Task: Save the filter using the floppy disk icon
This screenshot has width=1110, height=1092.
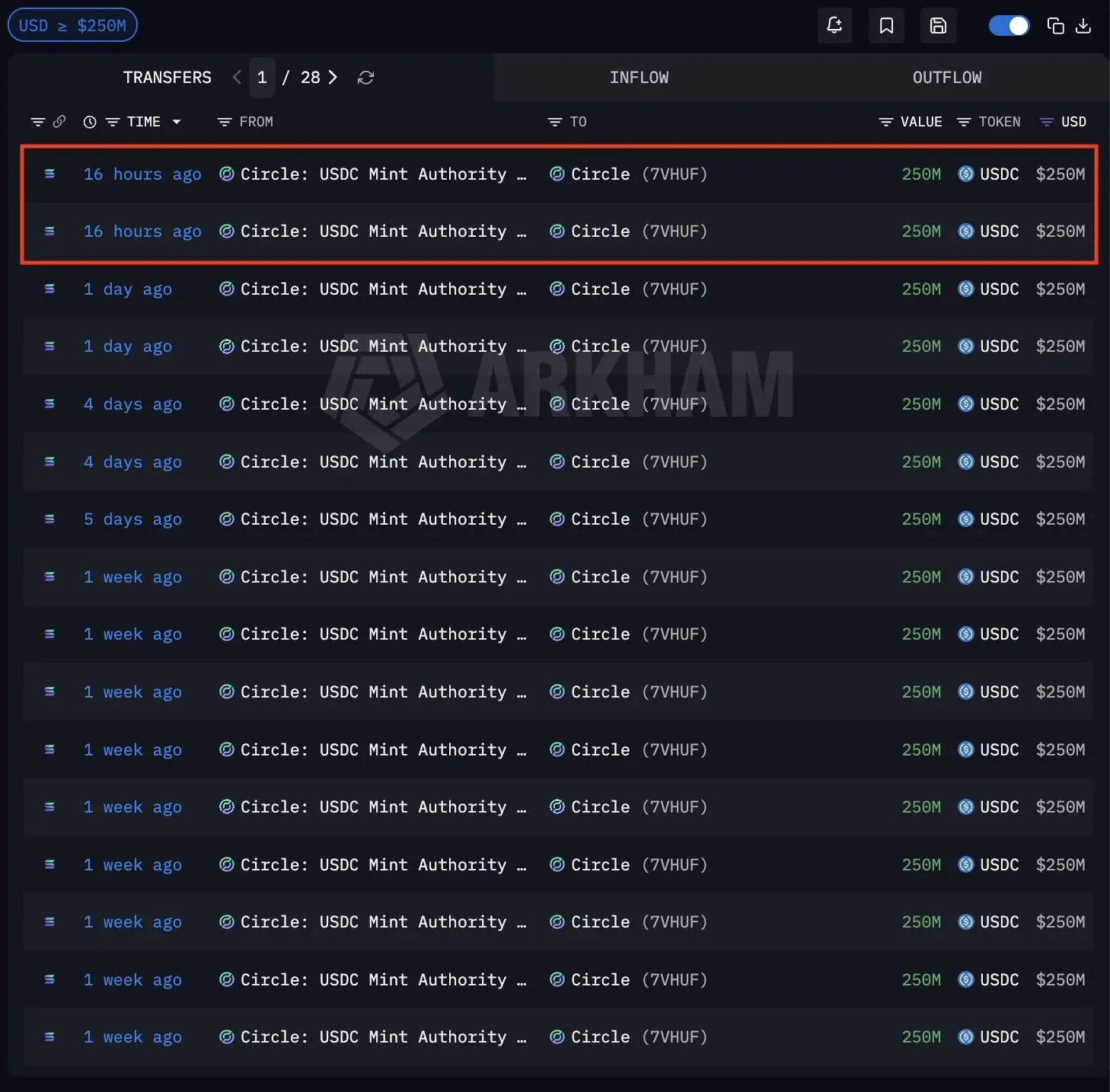Action: 938,26
